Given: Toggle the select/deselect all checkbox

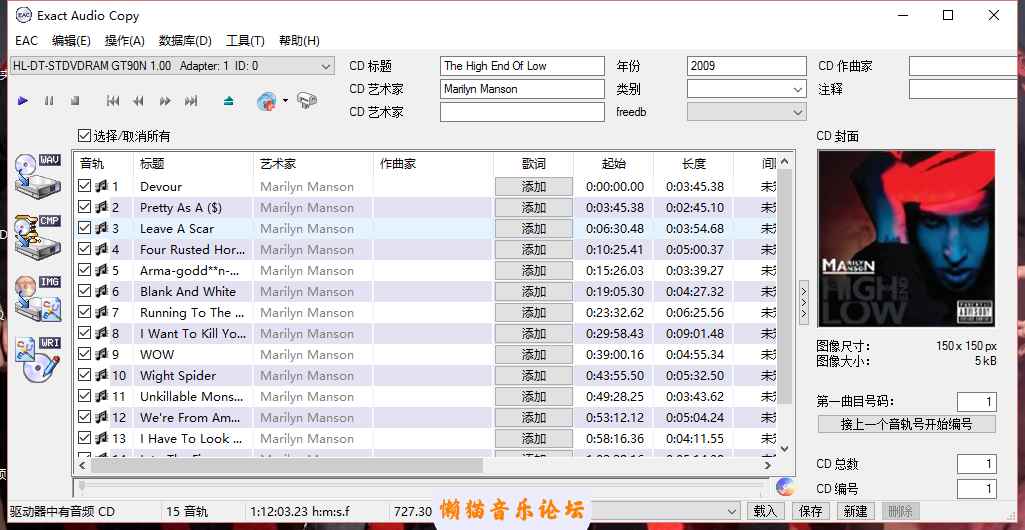Looking at the screenshot, I should (x=84, y=136).
